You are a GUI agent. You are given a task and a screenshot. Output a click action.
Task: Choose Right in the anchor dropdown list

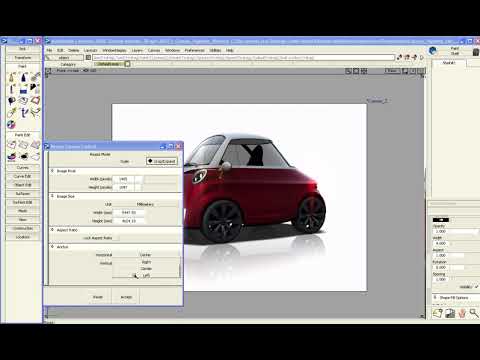146,262
